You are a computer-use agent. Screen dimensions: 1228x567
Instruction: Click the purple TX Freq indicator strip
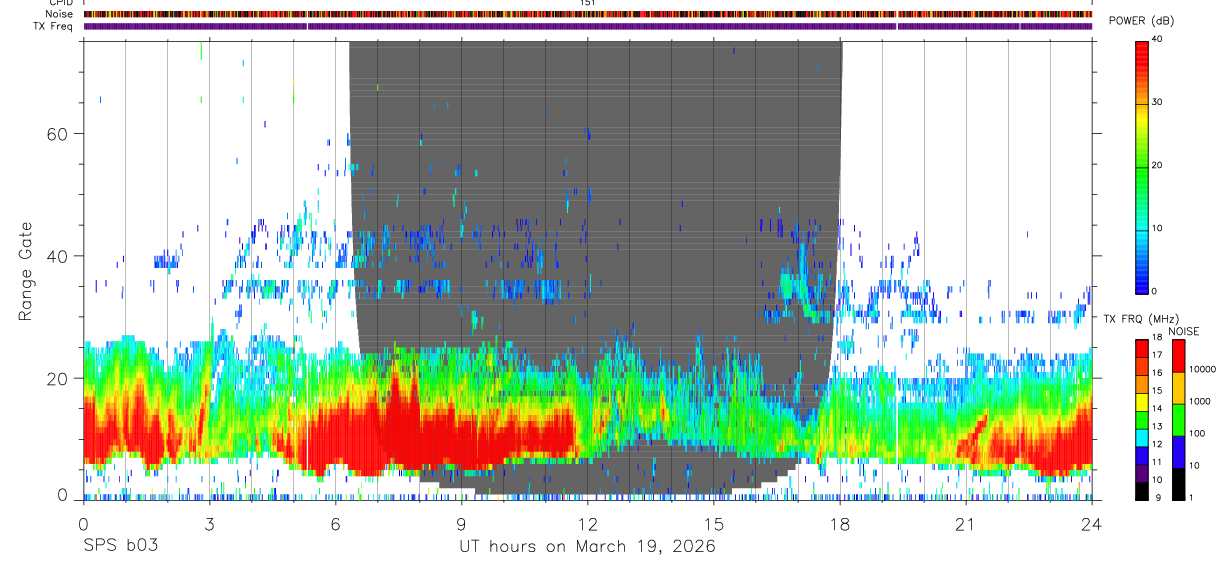tap(588, 26)
